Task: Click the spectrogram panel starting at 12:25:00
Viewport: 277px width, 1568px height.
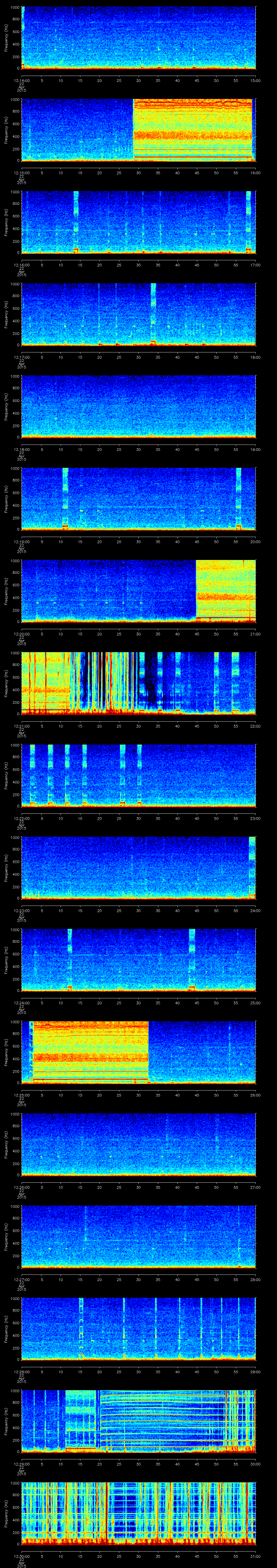Action: click(139, 1052)
